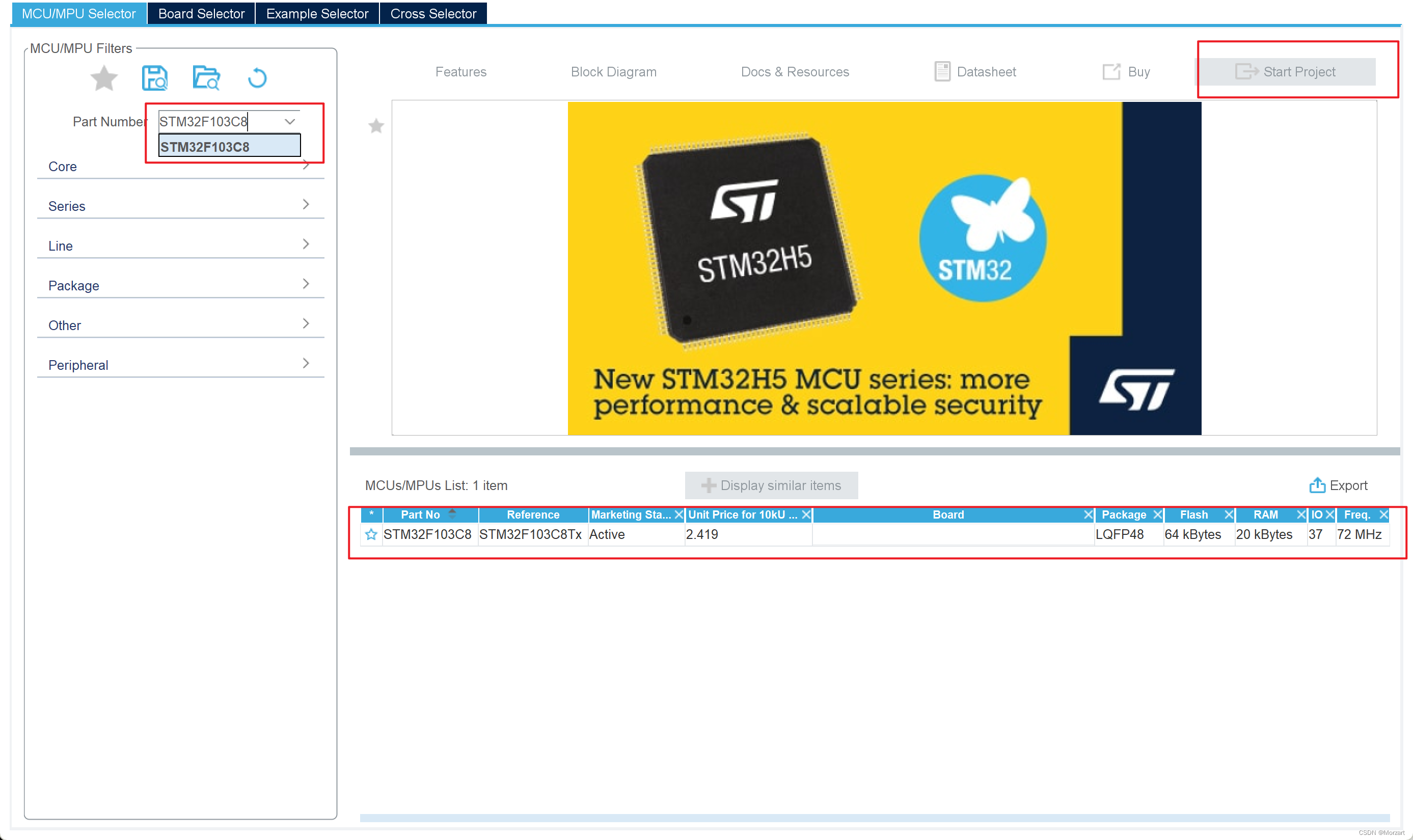Screen dimensions: 1413x840
Task: Save the current search filters
Action: click(x=154, y=78)
